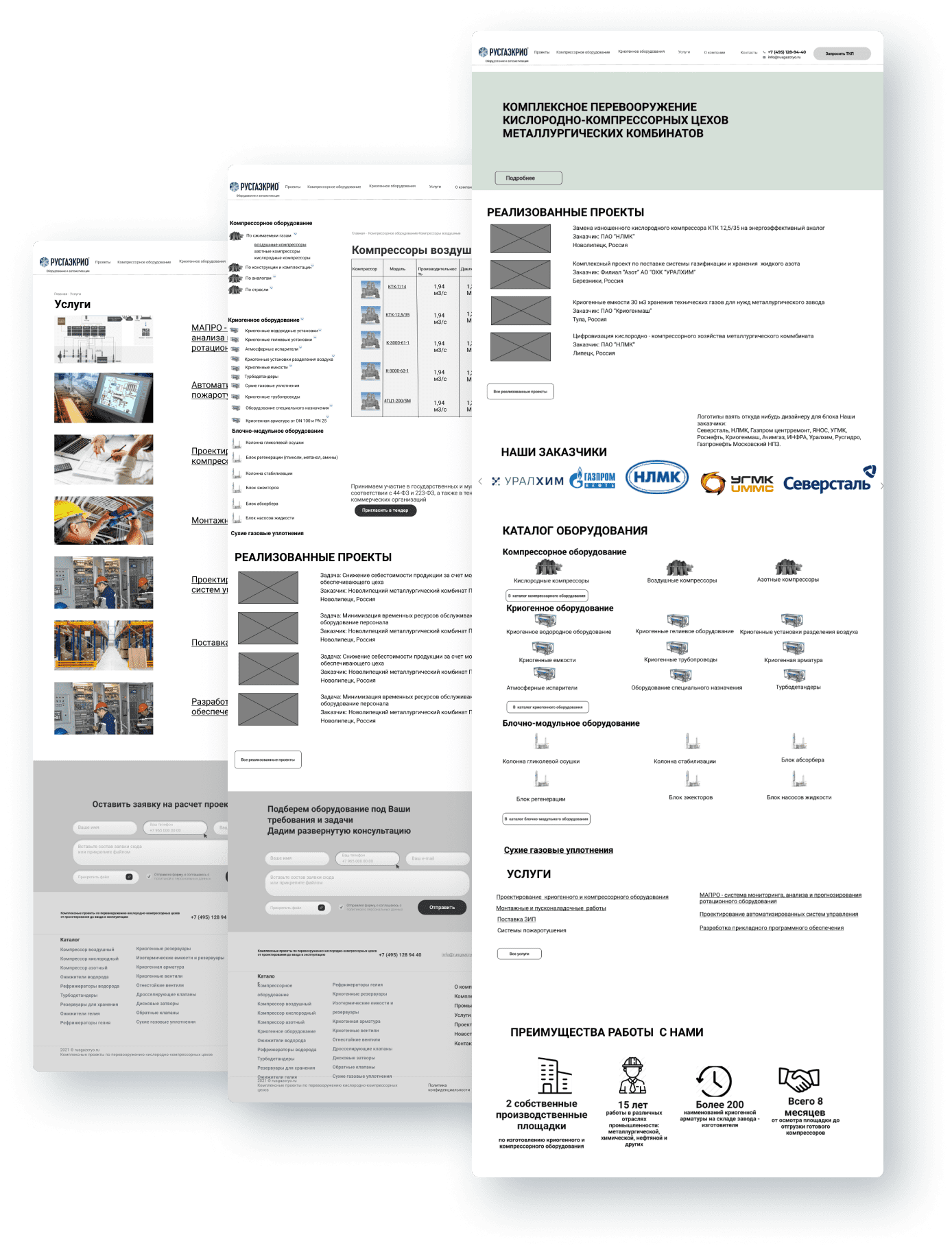The width and height of the screenshot is (952, 1248).
Task: Expand the По аналогам sidebar group
Action: (x=274, y=277)
